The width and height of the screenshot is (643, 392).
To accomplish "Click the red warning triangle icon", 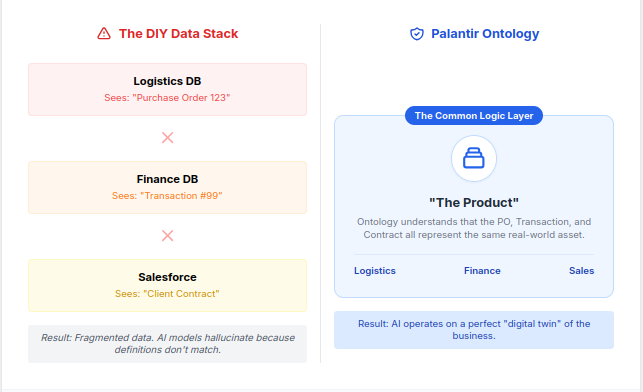I will [x=104, y=33].
